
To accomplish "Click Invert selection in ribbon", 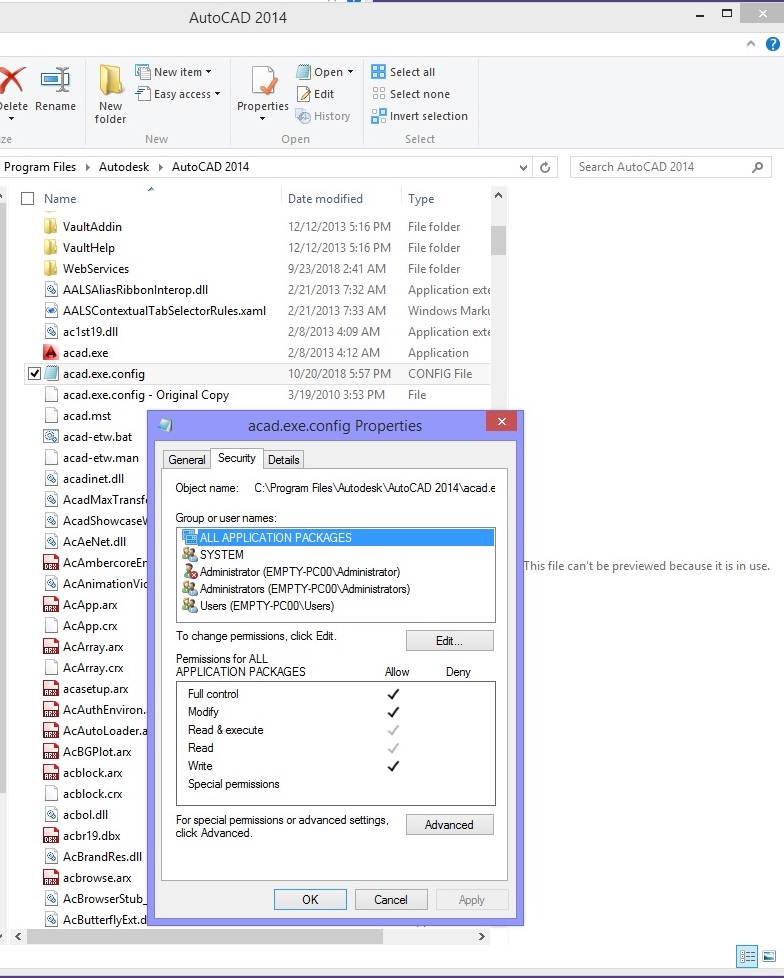I will click(x=419, y=116).
